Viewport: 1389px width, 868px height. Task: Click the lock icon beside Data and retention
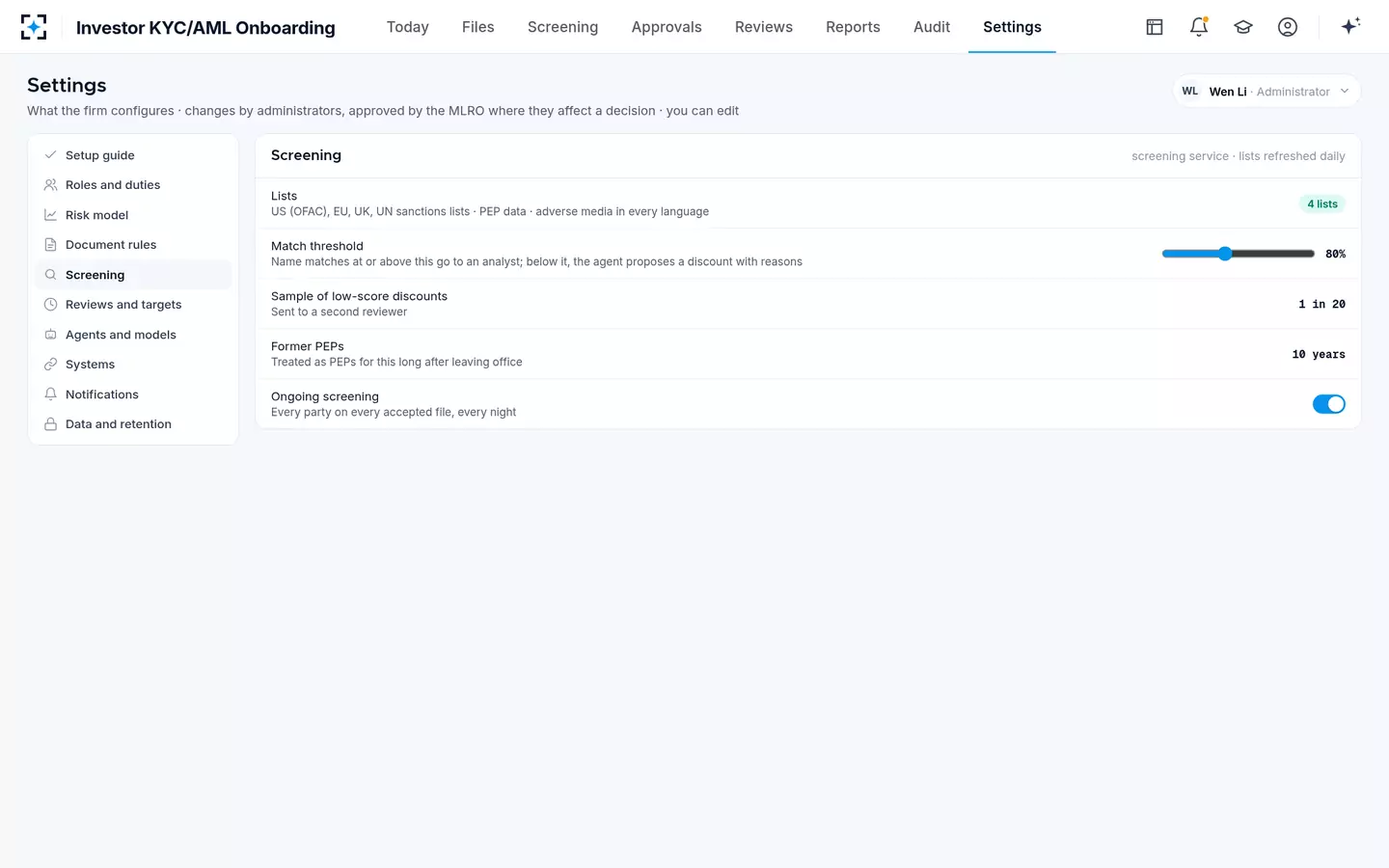50,424
